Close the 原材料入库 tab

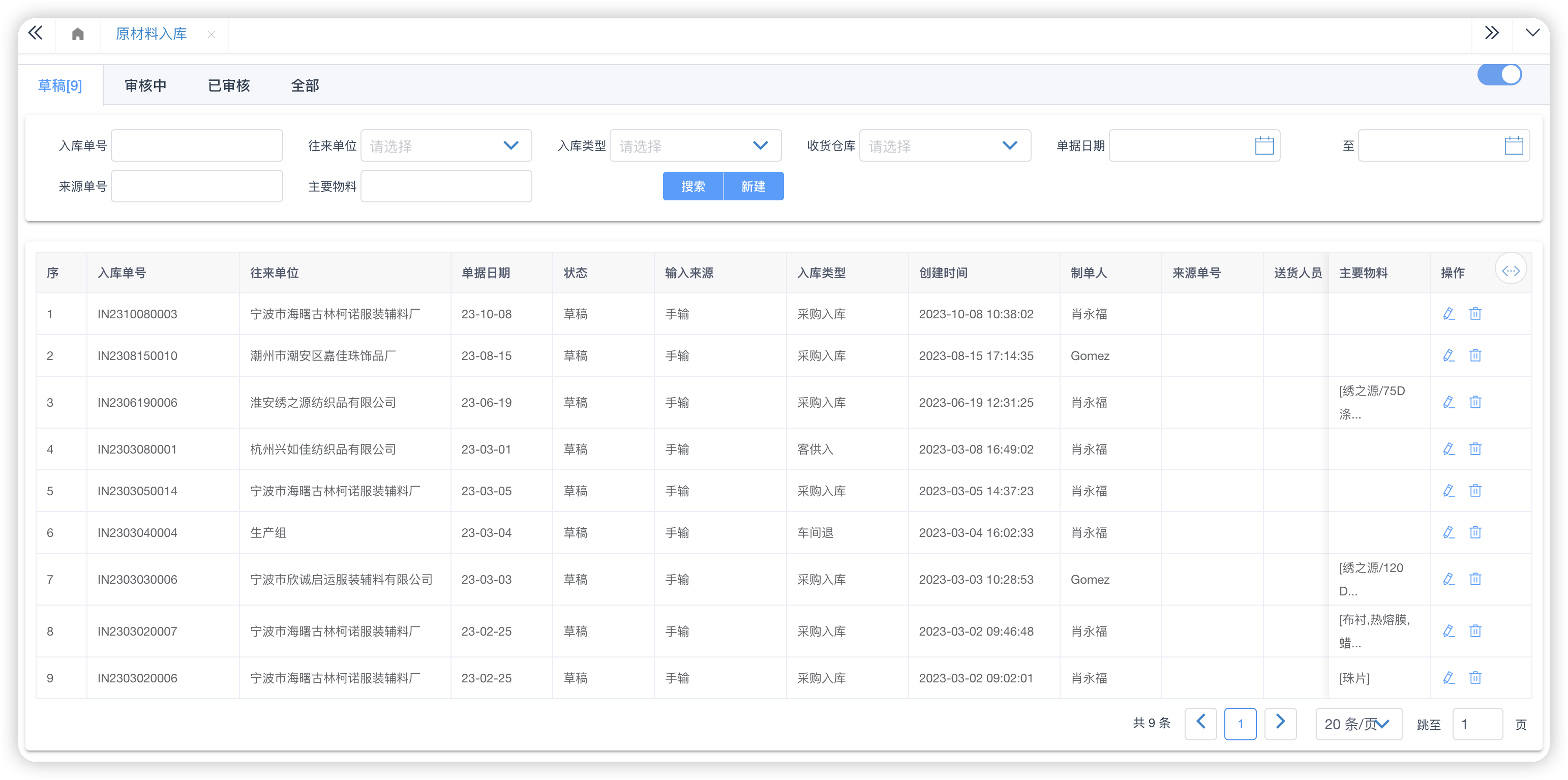point(211,35)
